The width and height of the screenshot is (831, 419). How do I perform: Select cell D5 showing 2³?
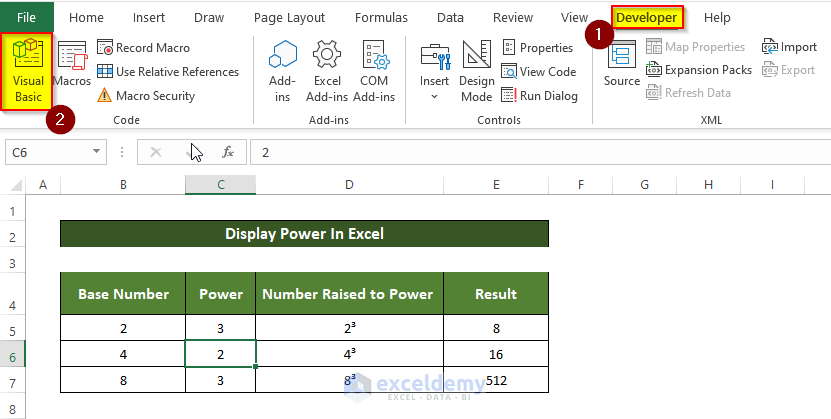(x=349, y=328)
